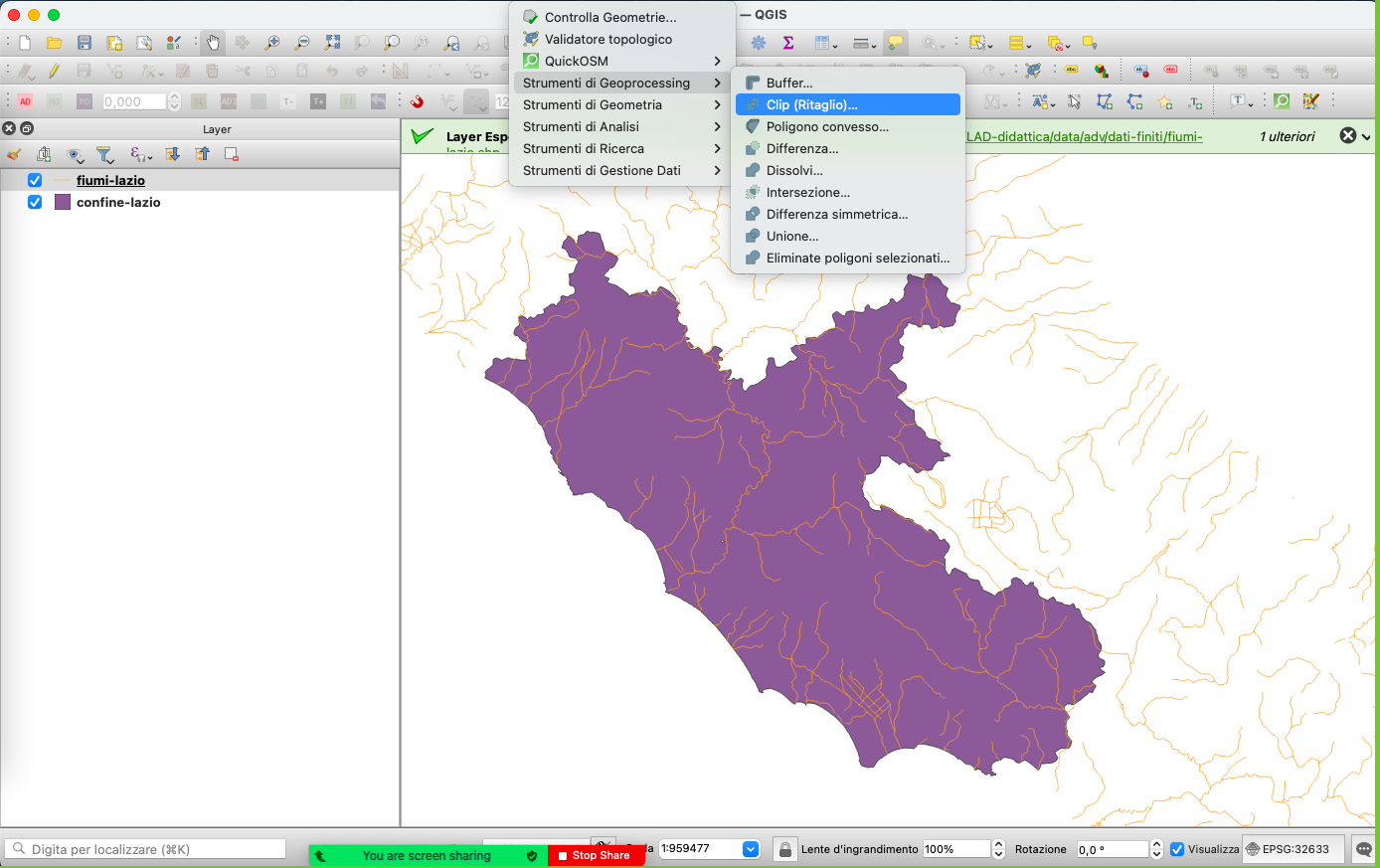Toggle editing with the yellow pencil icon

[54, 72]
